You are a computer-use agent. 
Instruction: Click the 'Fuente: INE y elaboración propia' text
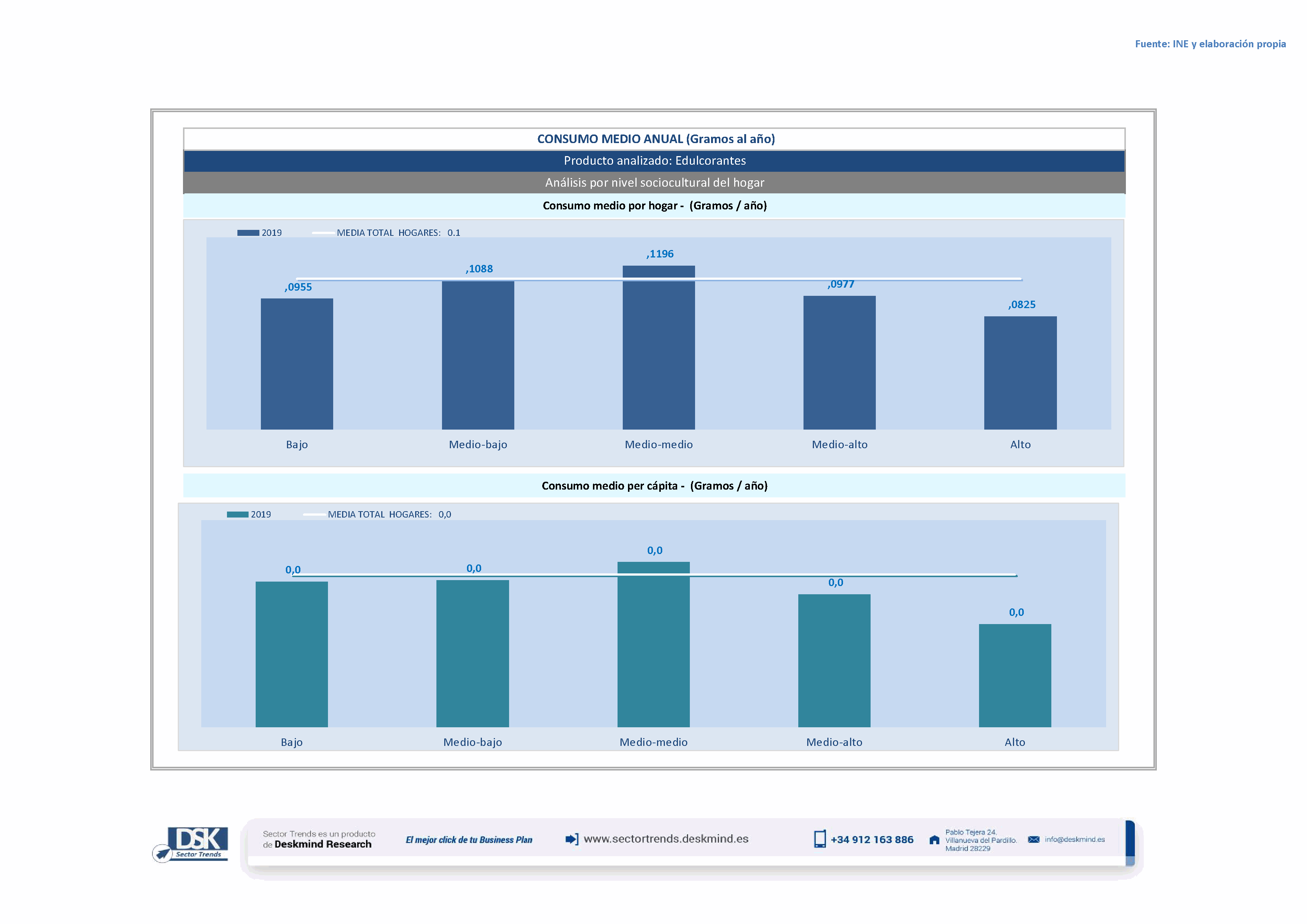point(1210,44)
